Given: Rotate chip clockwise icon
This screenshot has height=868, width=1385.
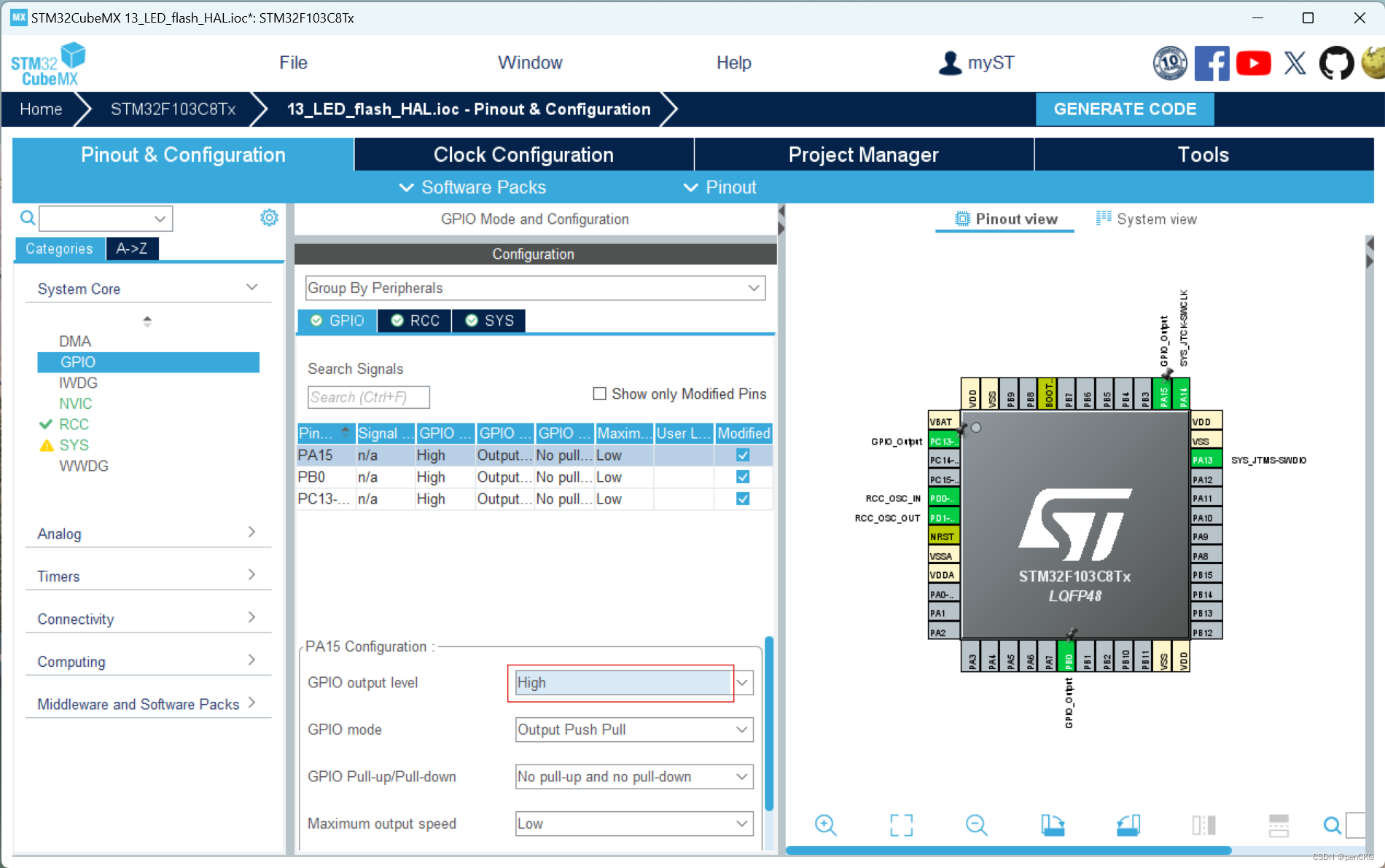Looking at the screenshot, I should click(x=1053, y=825).
